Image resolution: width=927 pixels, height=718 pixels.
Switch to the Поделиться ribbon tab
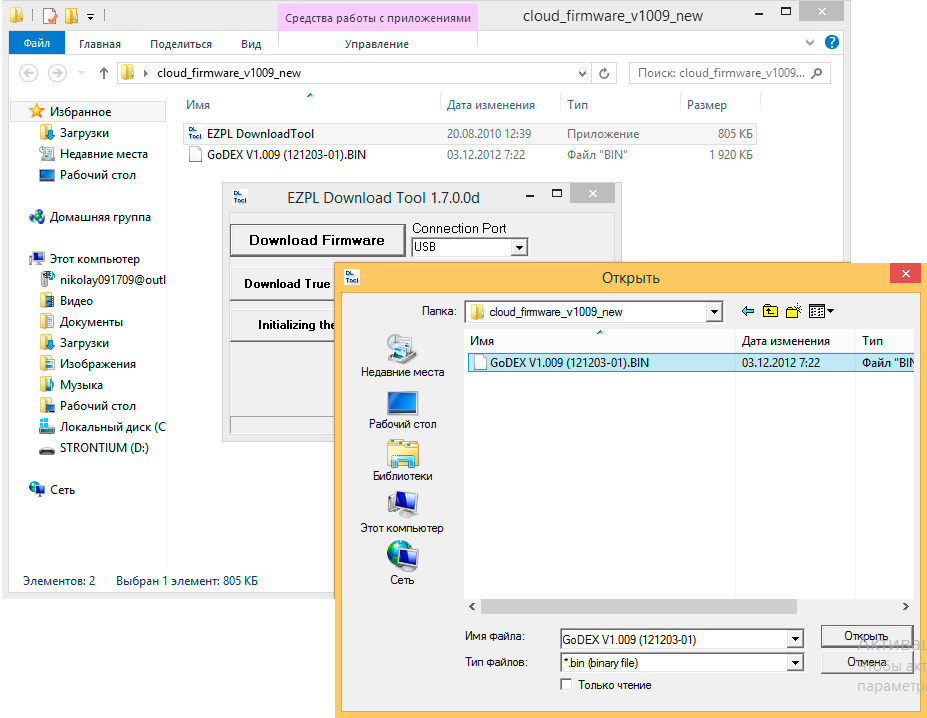181,44
